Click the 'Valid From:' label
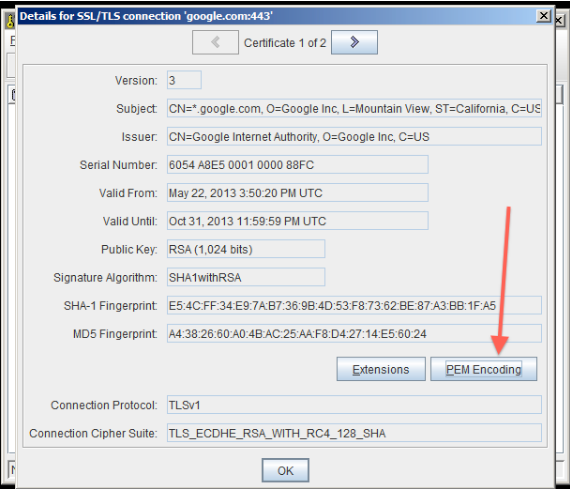The image size is (573, 492). tap(128, 193)
